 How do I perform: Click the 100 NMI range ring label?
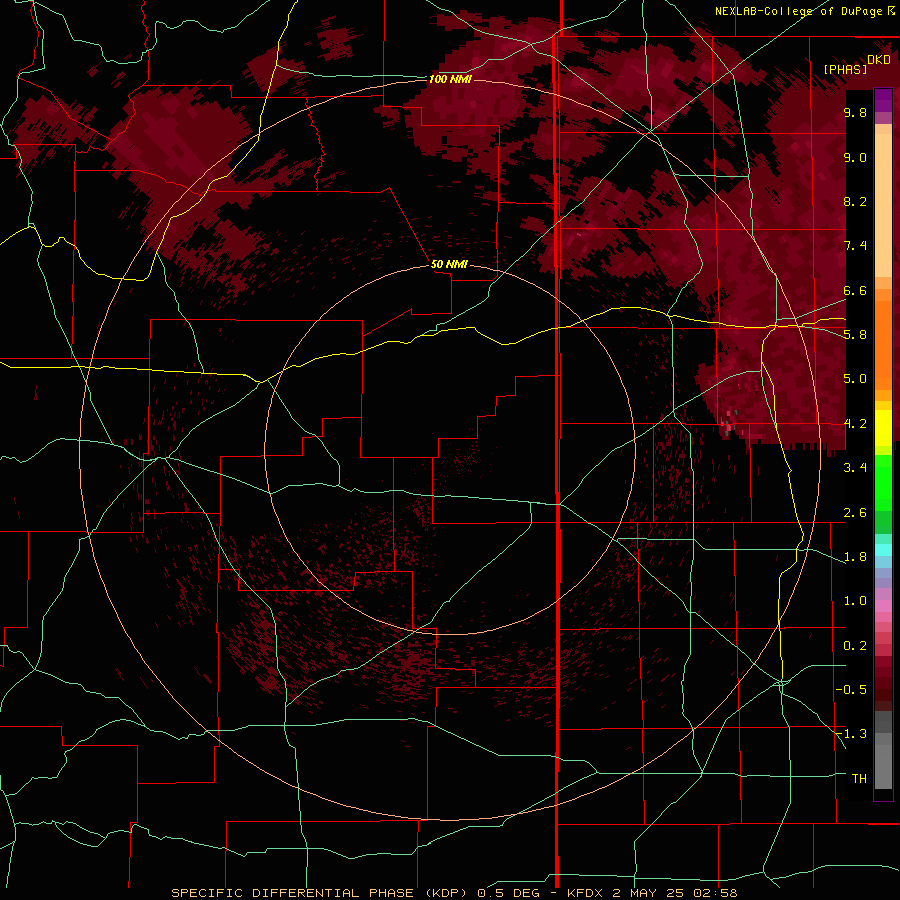pos(450,79)
